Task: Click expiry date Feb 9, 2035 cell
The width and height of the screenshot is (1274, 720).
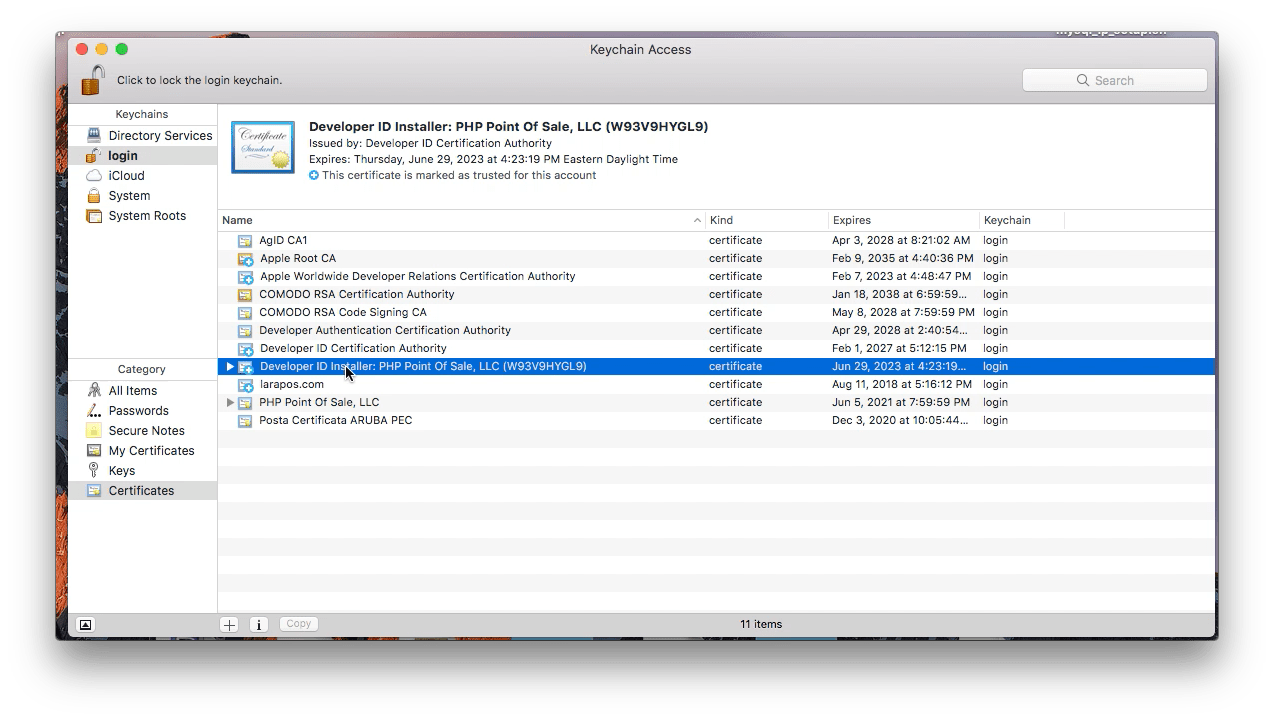Action: tap(902, 258)
